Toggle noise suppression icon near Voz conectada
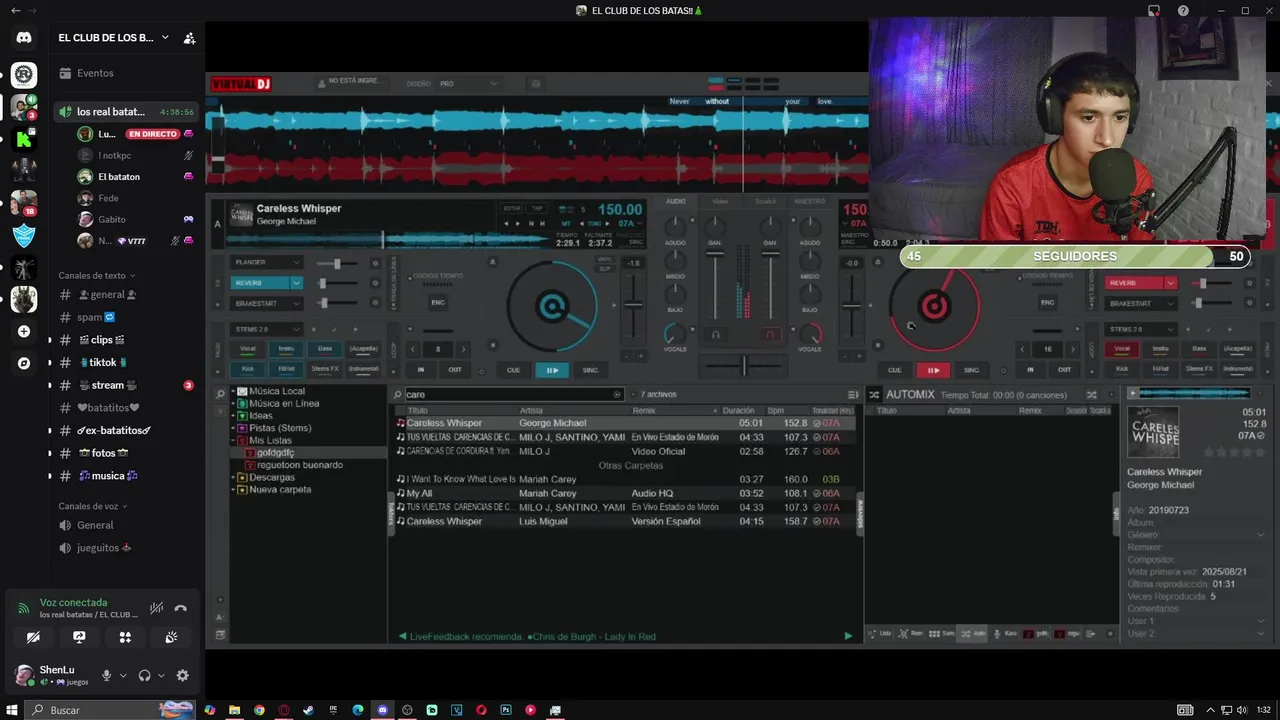 tap(156, 607)
